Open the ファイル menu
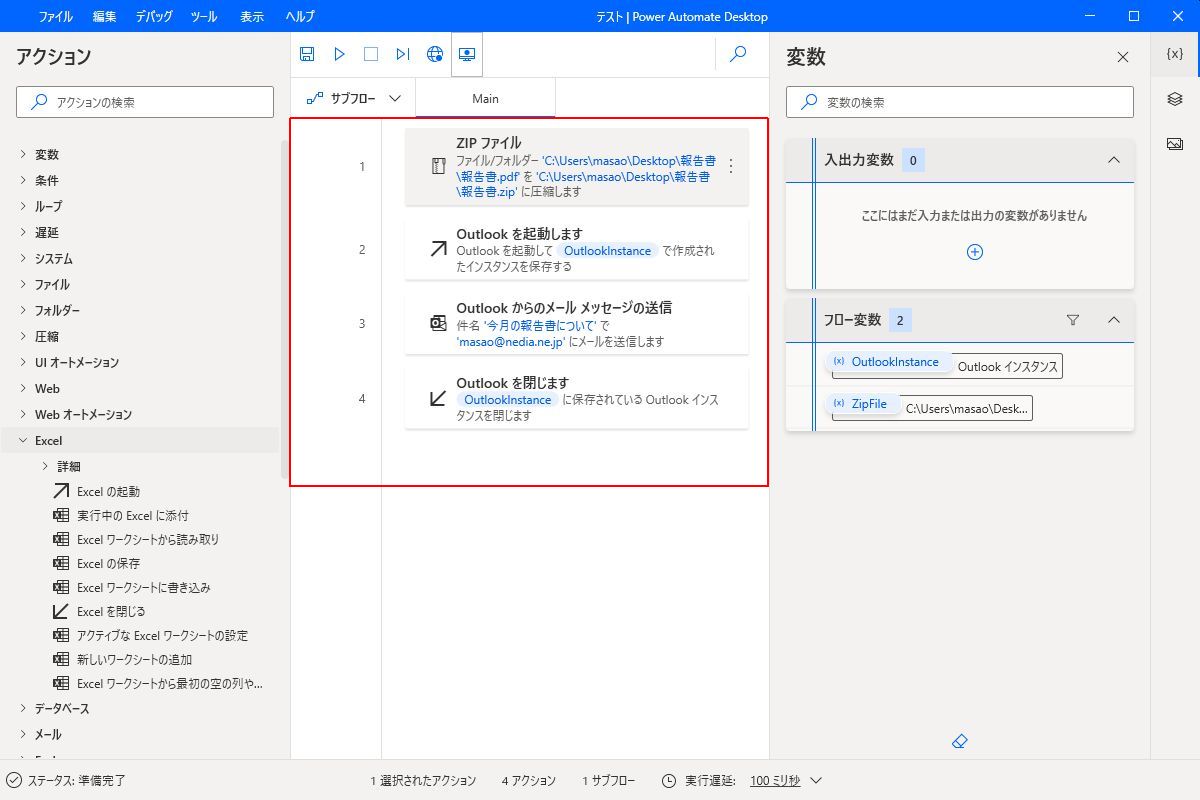The width and height of the screenshot is (1200, 800). tap(55, 16)
